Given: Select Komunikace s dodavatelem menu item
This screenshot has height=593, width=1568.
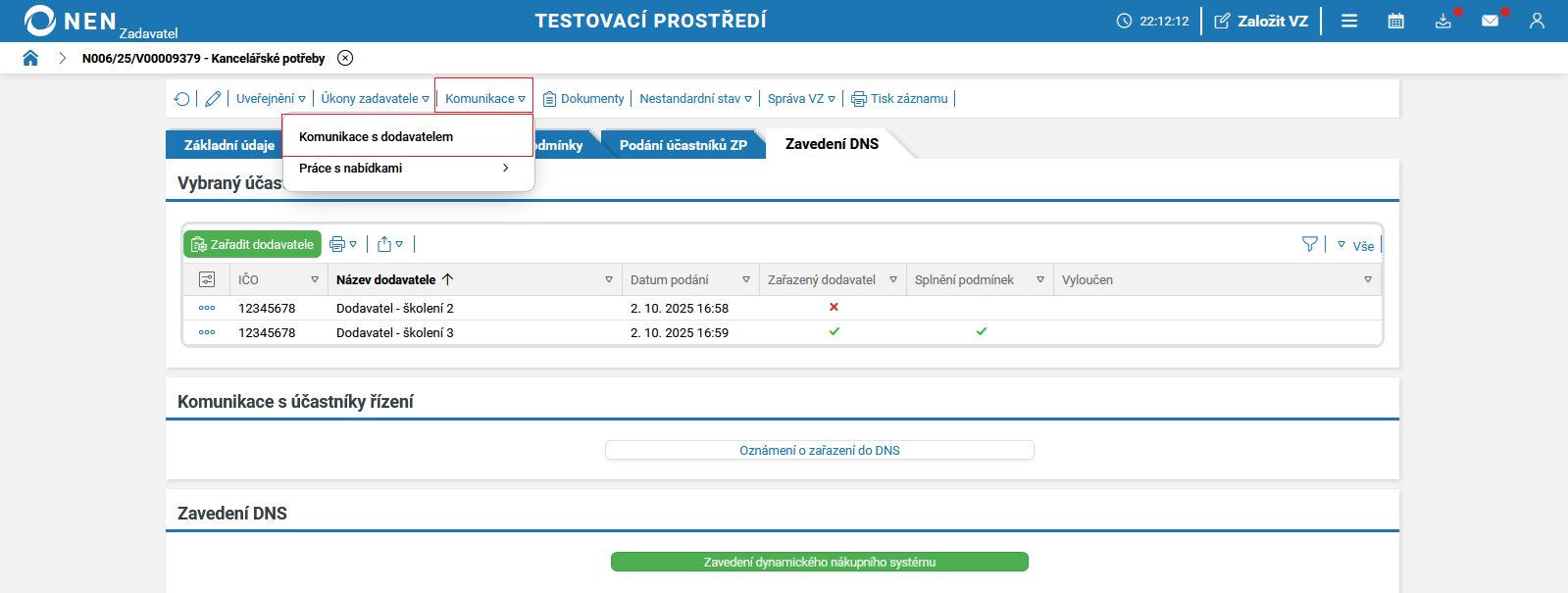Looking at the screenshot, I should pos(407,137).
